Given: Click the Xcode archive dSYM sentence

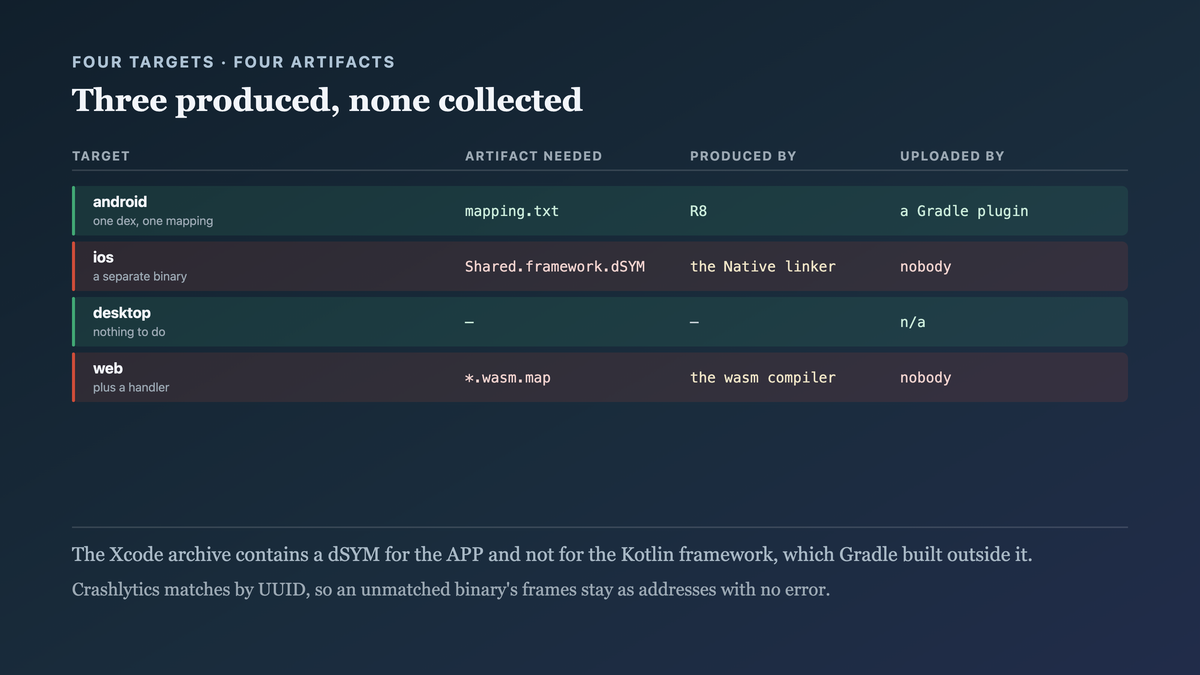Looking at the screenshot, I should point(552,554).
